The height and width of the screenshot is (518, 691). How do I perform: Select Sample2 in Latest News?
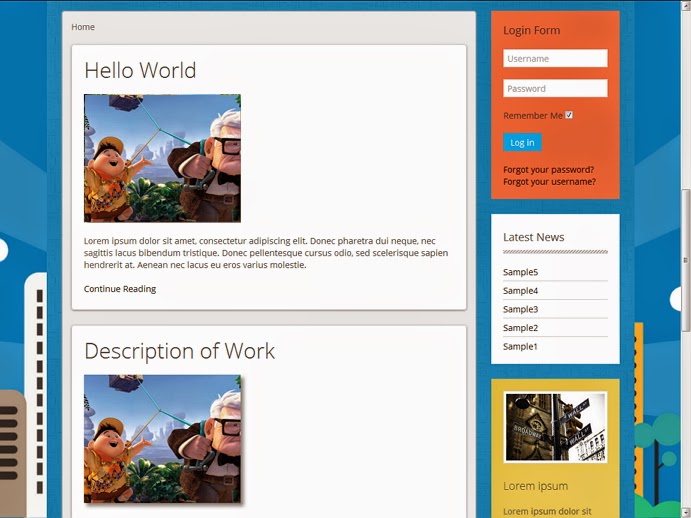pos(520,328)
